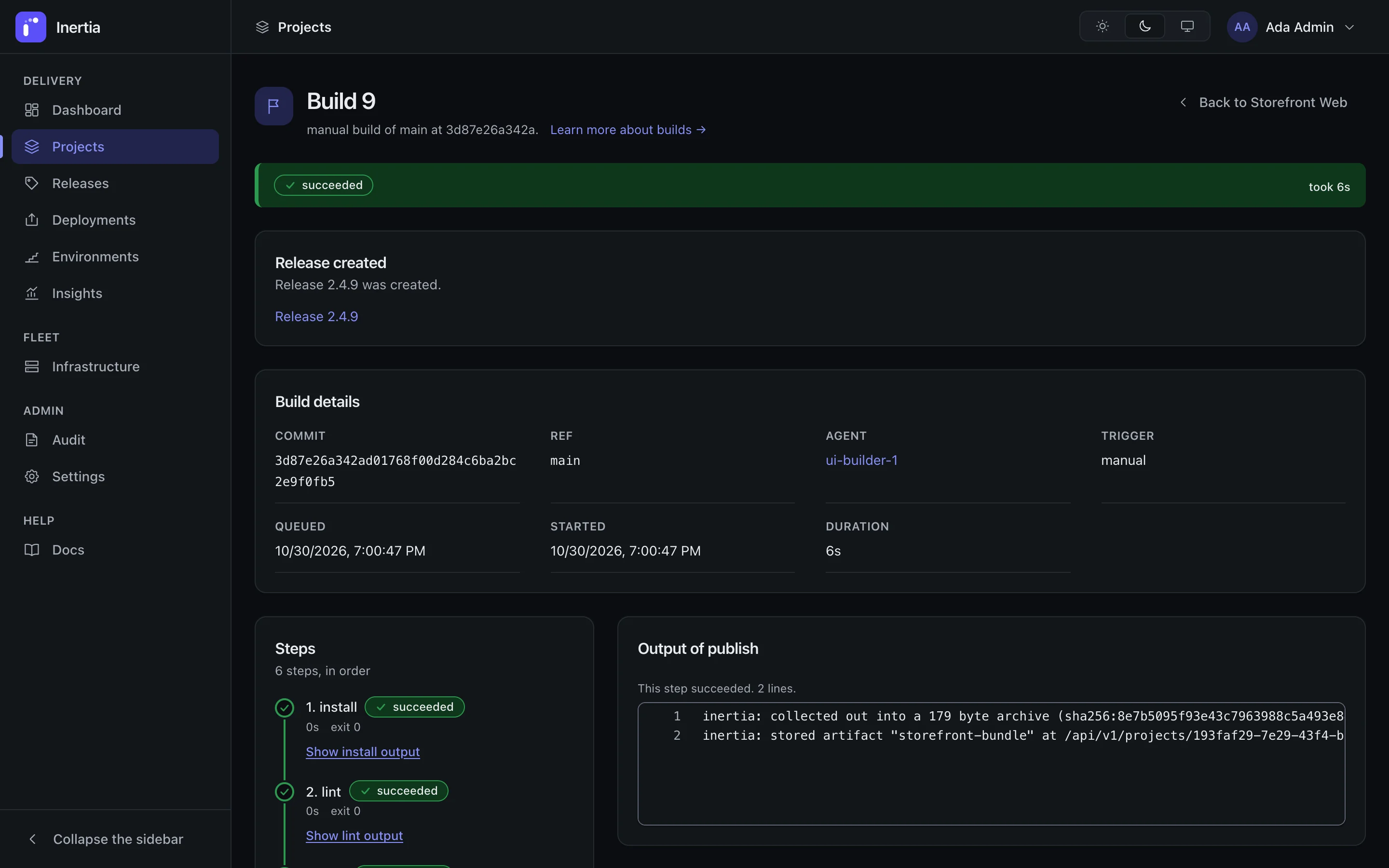Viewport: 1389px width, 868px height.
Task: Click the Projects breadcrumb in header
Action: click(x=304, y=27)
